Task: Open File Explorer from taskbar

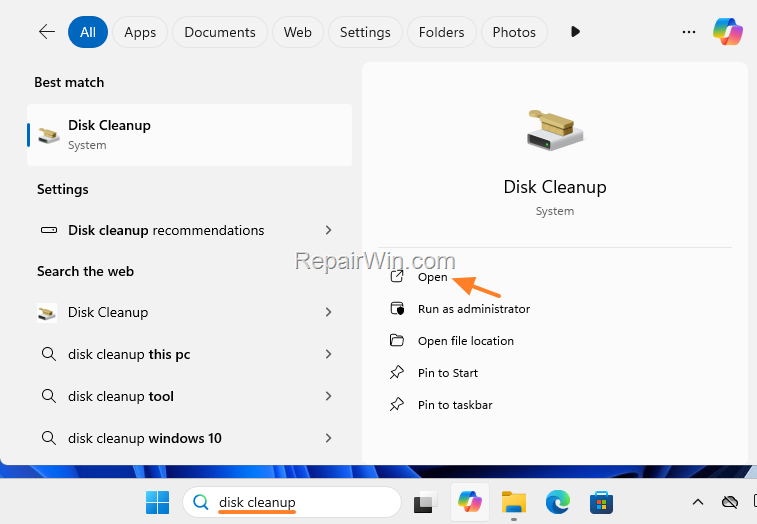Action: 513,502
